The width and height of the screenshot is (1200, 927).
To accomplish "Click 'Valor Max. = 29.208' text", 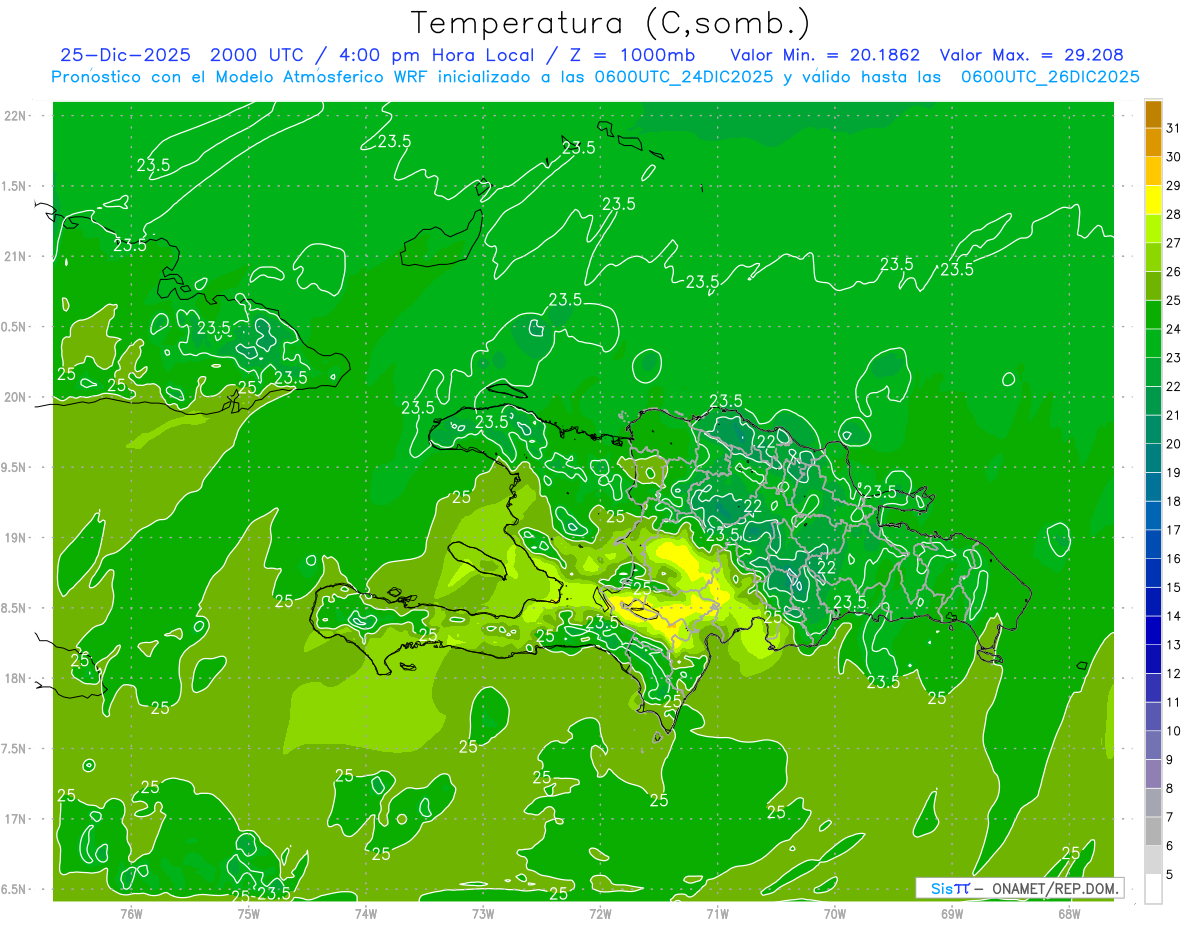I will [1031, 55].
